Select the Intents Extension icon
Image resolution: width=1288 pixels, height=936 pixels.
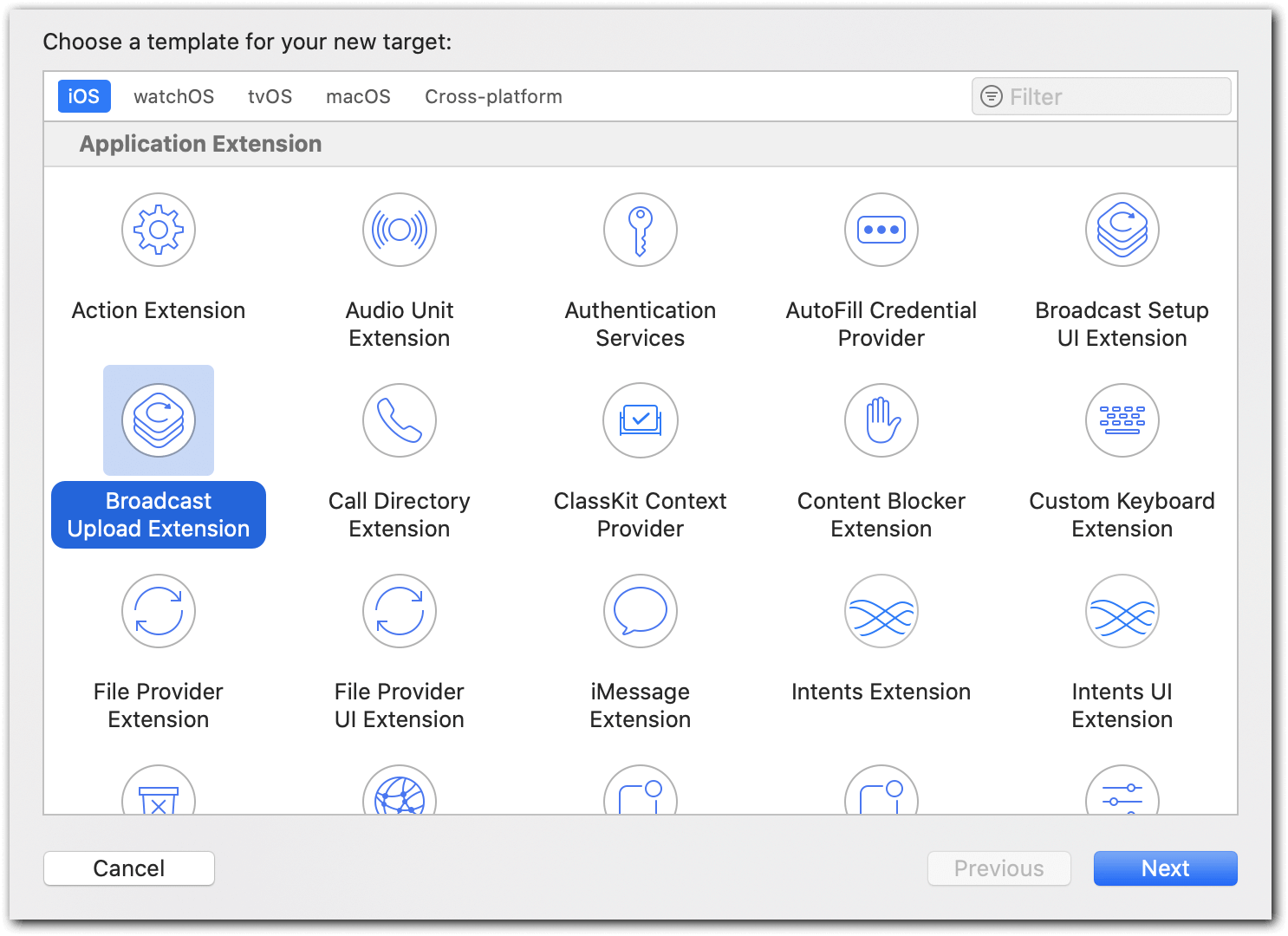tap(881, 611)
